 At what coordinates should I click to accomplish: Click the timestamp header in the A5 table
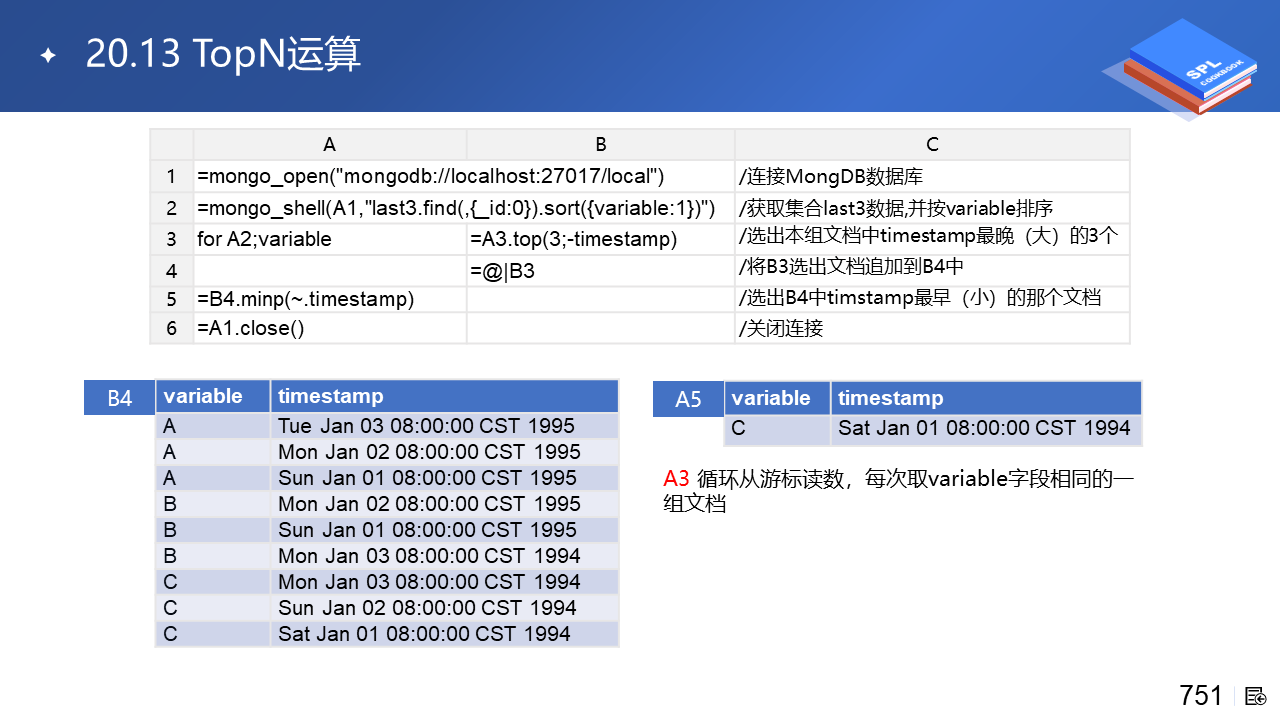(986, 398)
